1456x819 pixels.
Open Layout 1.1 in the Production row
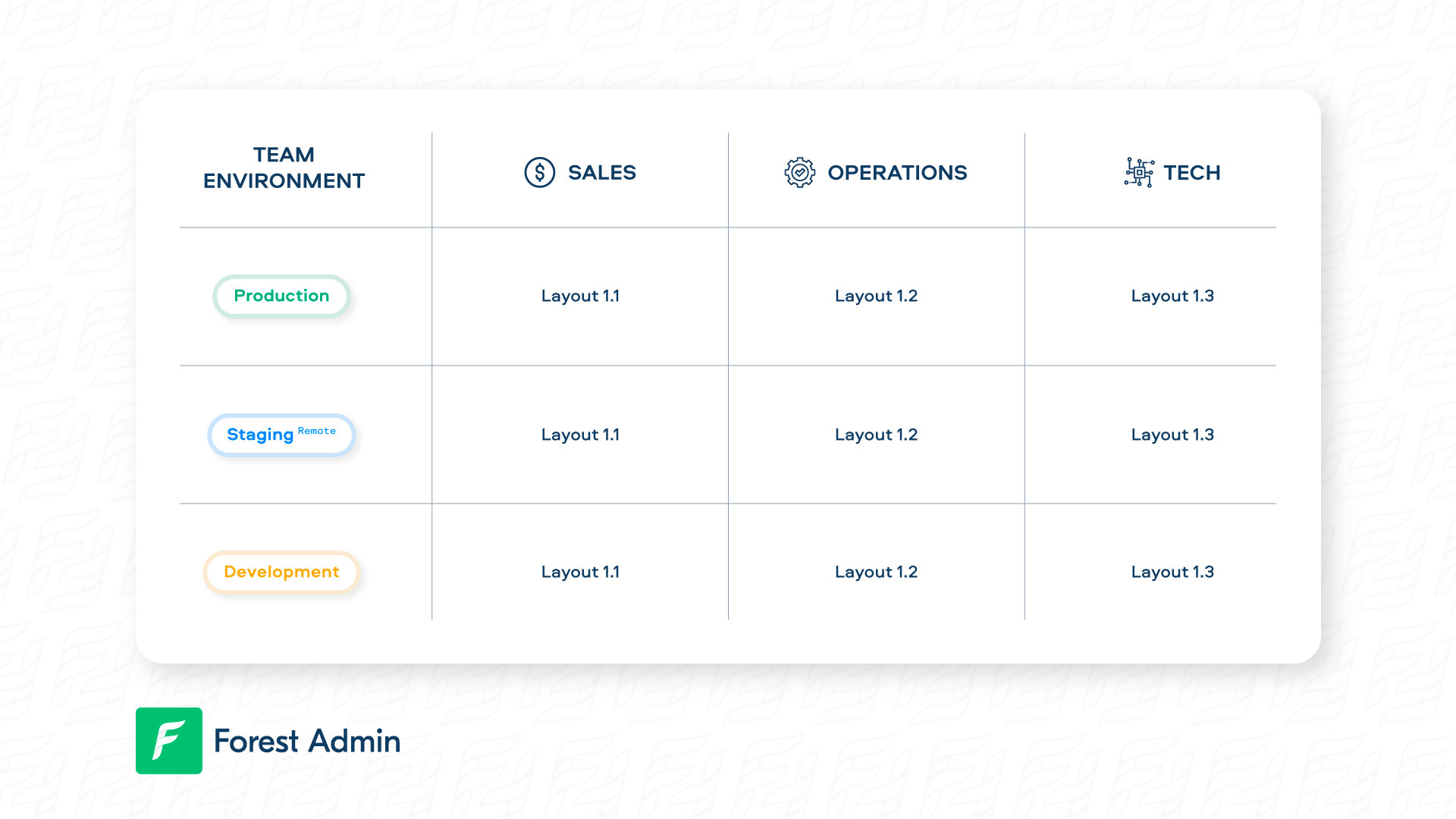click(580, 296)
